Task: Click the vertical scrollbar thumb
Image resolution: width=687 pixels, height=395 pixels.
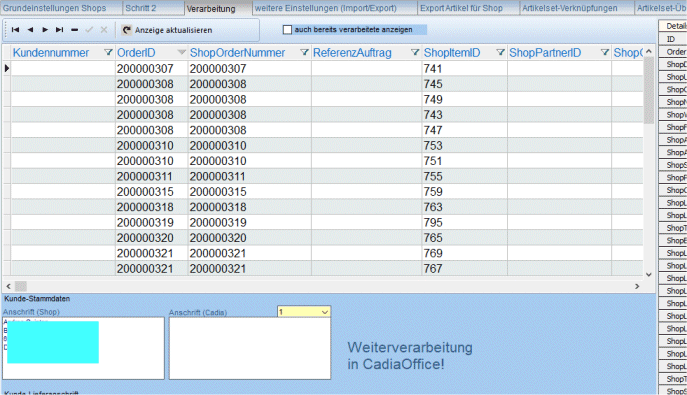Action: [649, 90]
